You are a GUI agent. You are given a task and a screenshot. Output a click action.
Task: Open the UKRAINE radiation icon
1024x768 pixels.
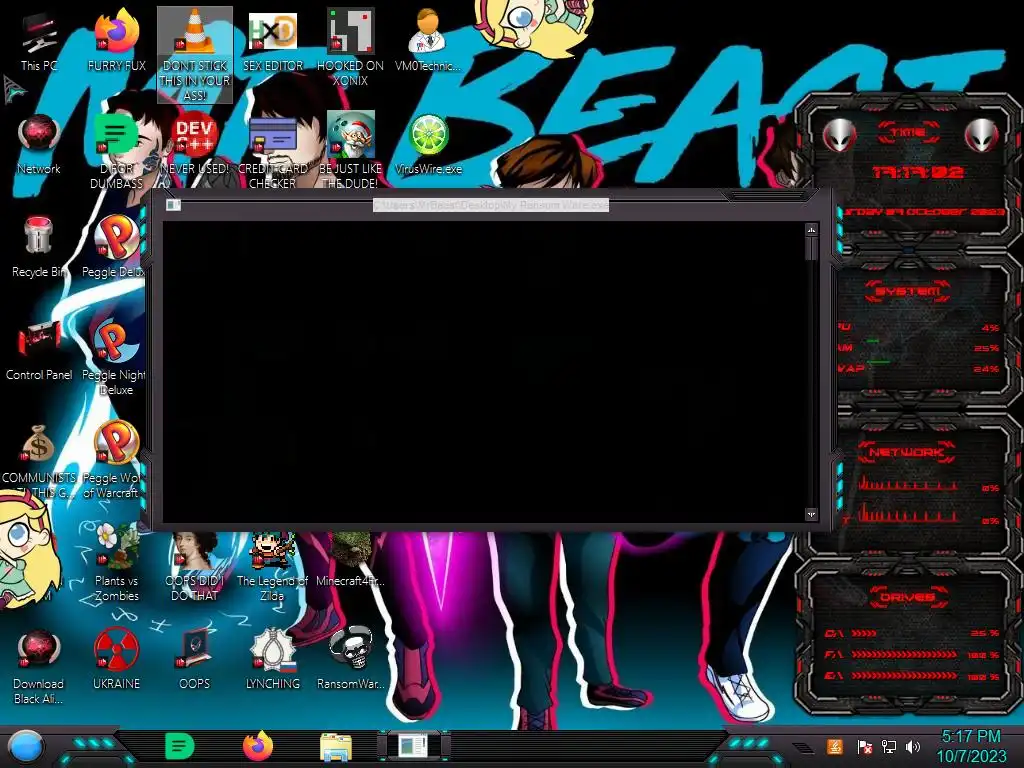point(116,660)
